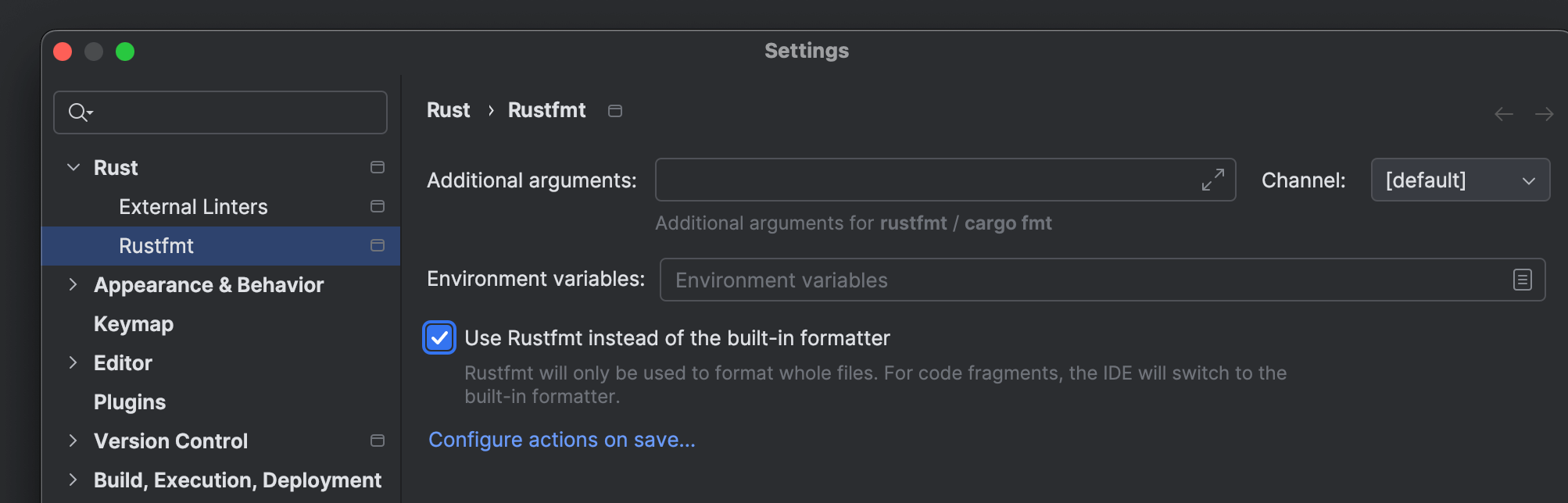Select External Linters settings page
1568x503 pixels.
[193, 207]
